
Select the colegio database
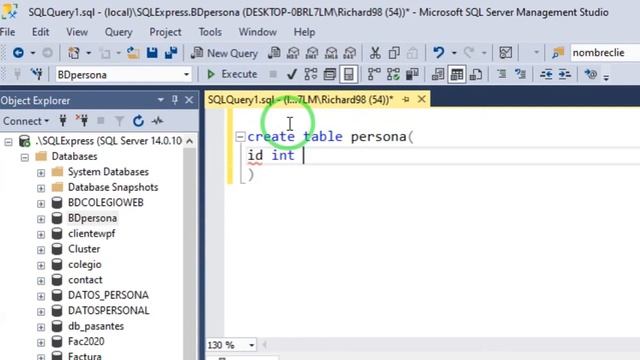pos(84,264)
